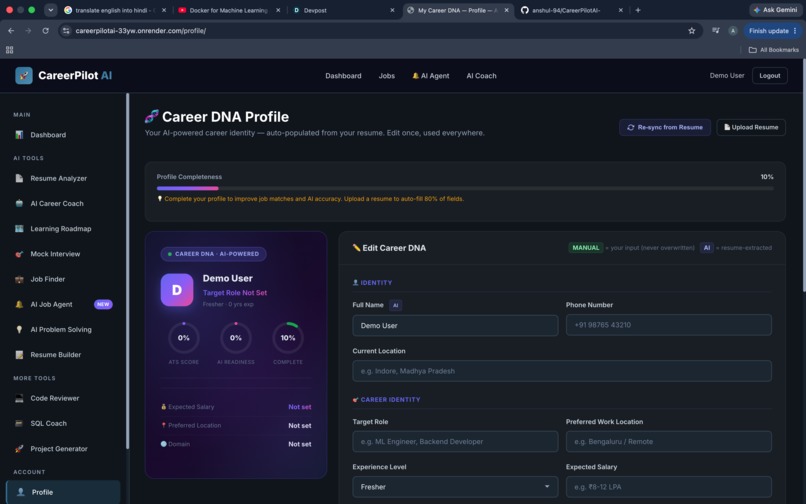Select the AI Problem Solving bulb icon

[x=19, y=330]
